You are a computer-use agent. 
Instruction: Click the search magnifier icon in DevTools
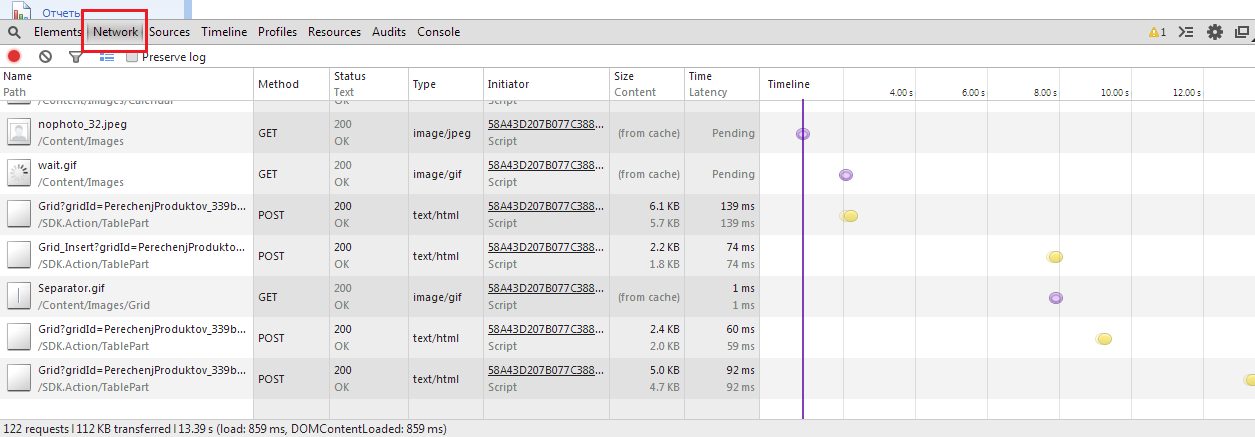click(14, 32)
